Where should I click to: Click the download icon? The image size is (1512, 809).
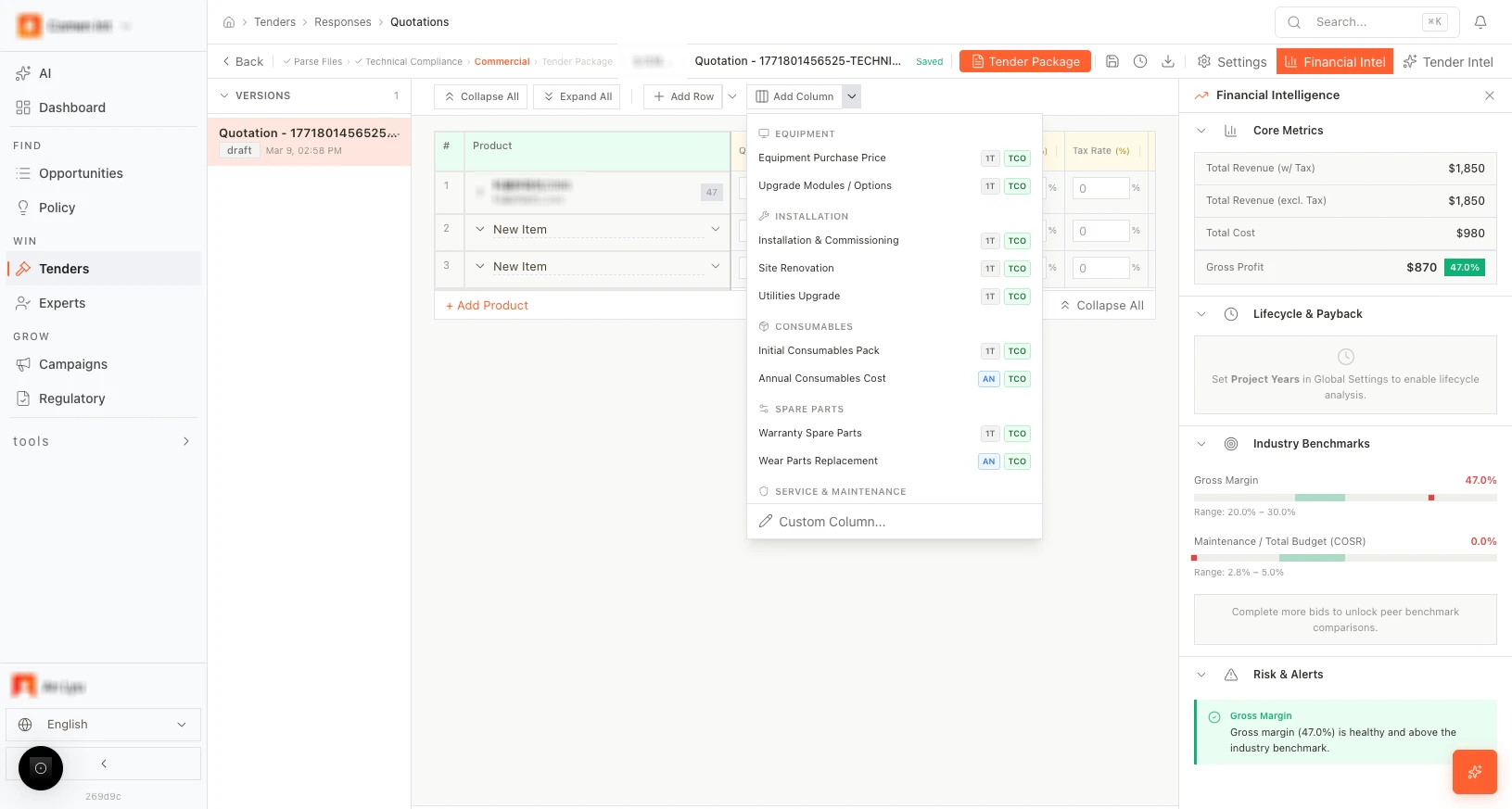(1168, 61)
